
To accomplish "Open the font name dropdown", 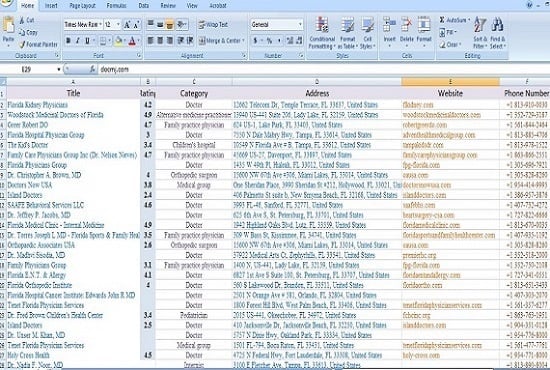I will [x=101, y=25].
